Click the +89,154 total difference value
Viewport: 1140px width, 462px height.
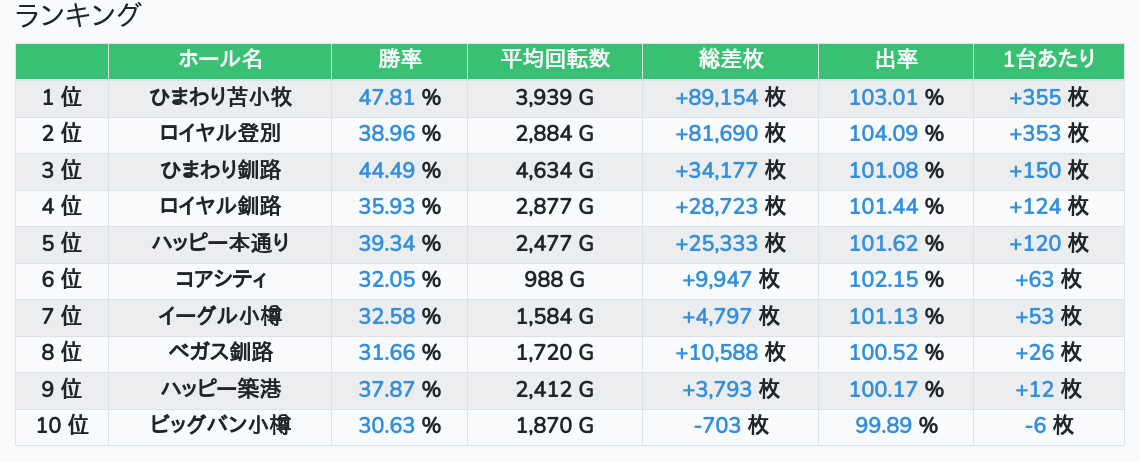[x=716, y=97]
